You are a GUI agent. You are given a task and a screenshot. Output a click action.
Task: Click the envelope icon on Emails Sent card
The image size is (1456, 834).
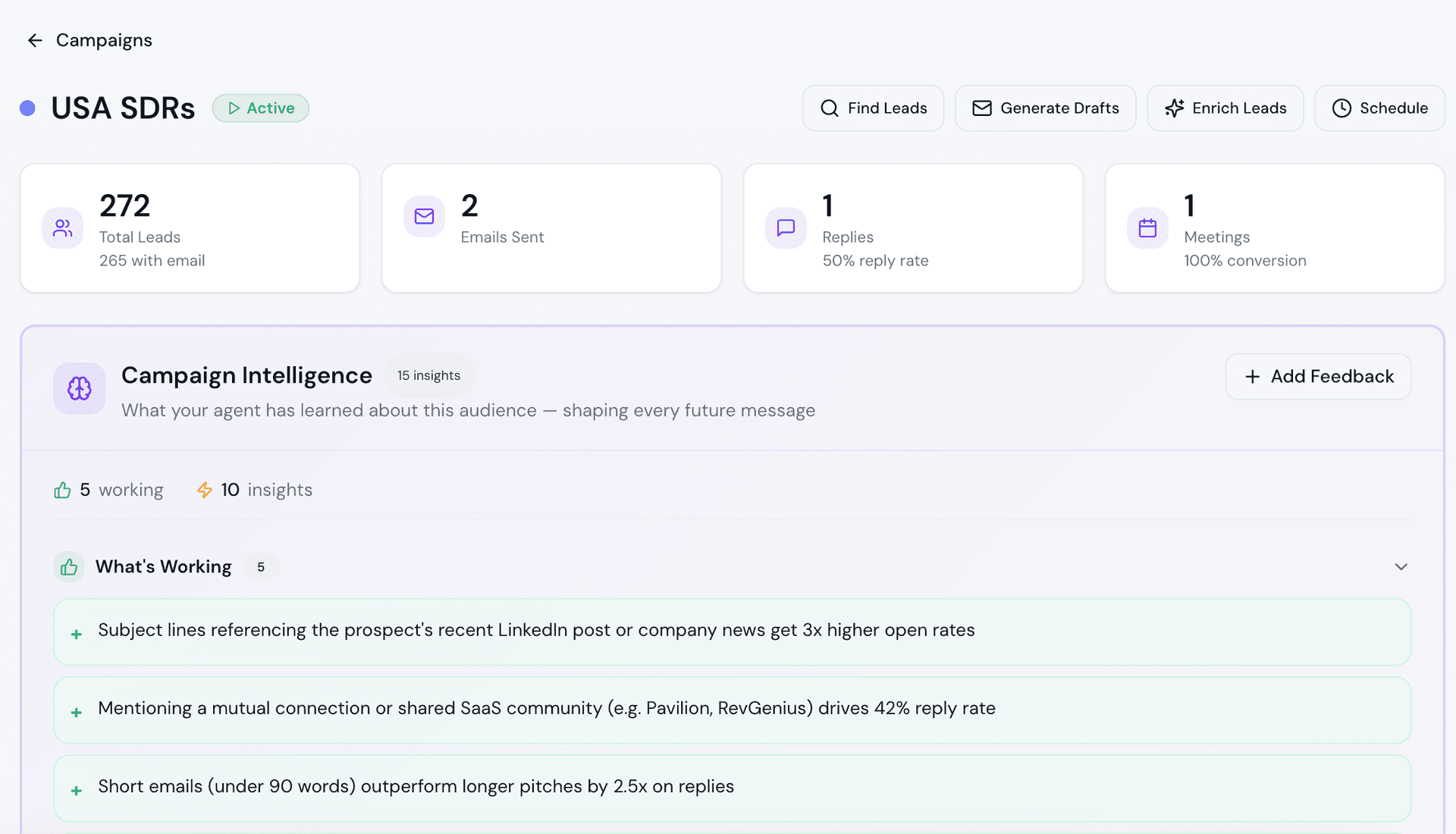tap(424, 217)
